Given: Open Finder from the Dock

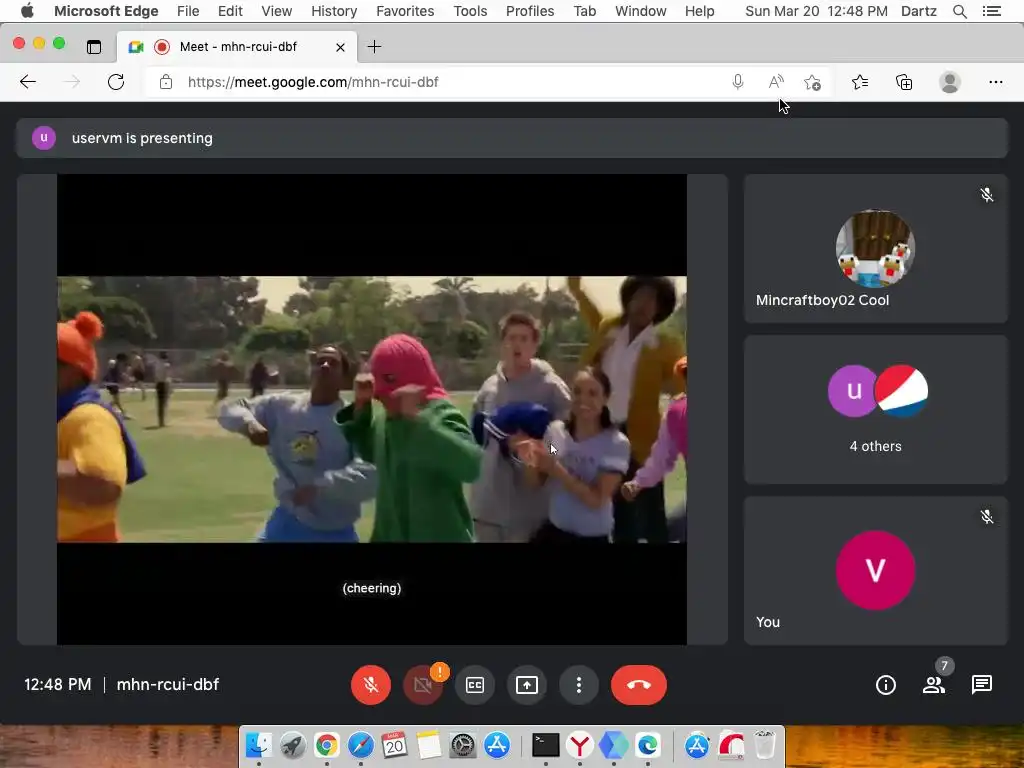Looking at the screenshot, I should click(259, 744).
